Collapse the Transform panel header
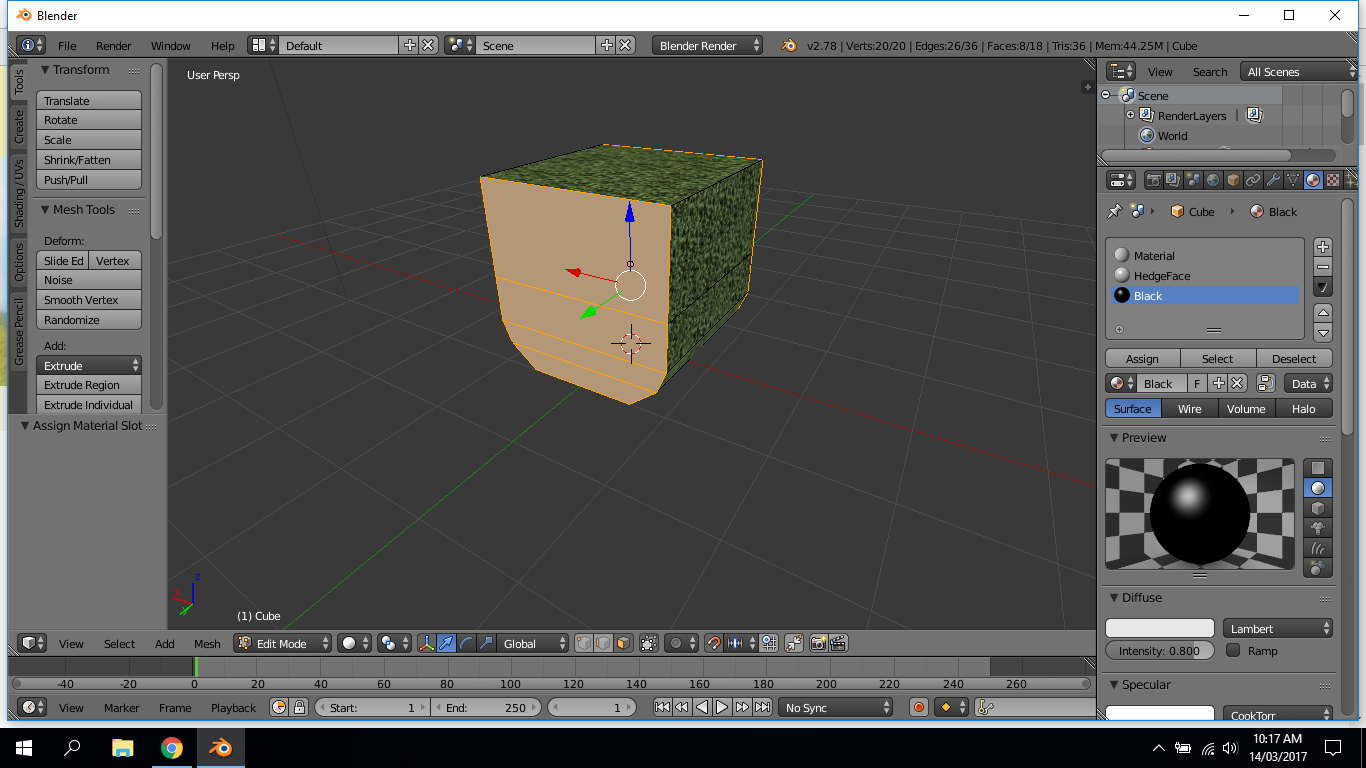Screen dimensions: 1366x768 45,70
